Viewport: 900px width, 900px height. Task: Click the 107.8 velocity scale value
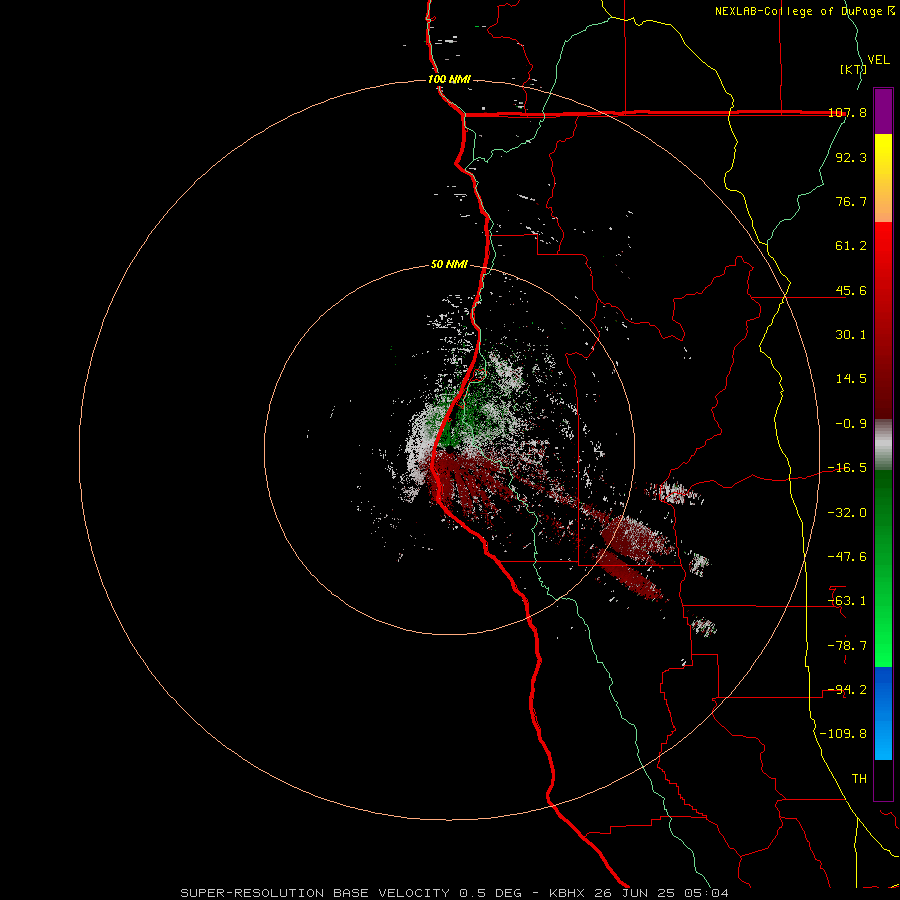coord(847,112)
